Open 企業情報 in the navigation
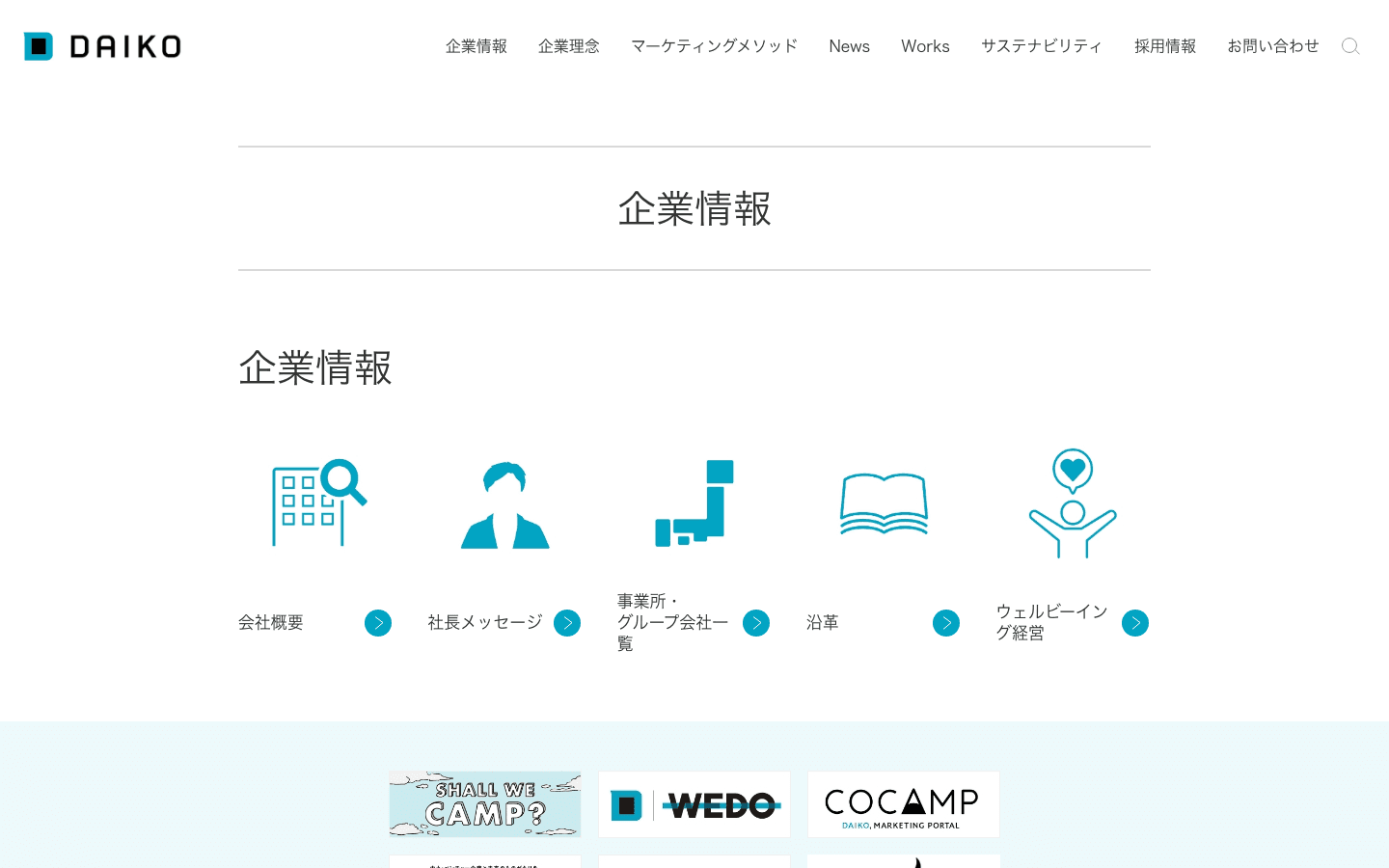Viewport: 1389px width, 868px height. tap(477, 46)
